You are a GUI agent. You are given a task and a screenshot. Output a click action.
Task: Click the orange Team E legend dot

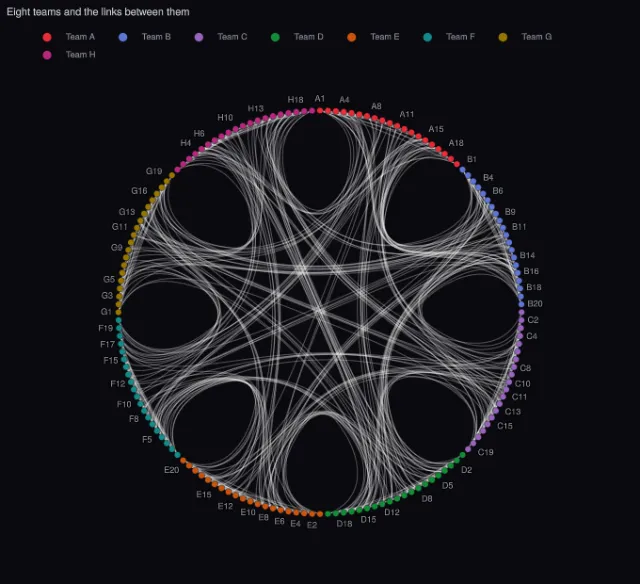tap(351, 37)
